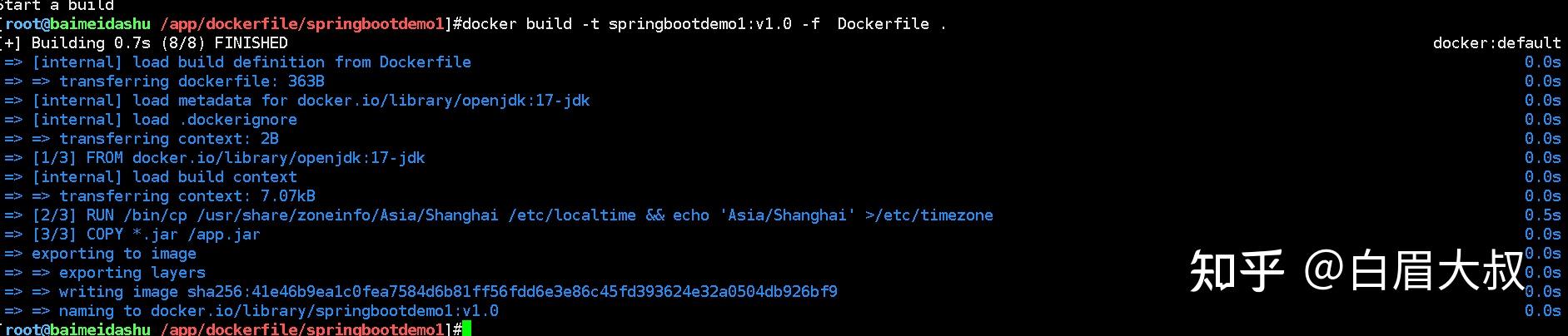
Task: Click the docker:default label
Action: pos(1496,43)
